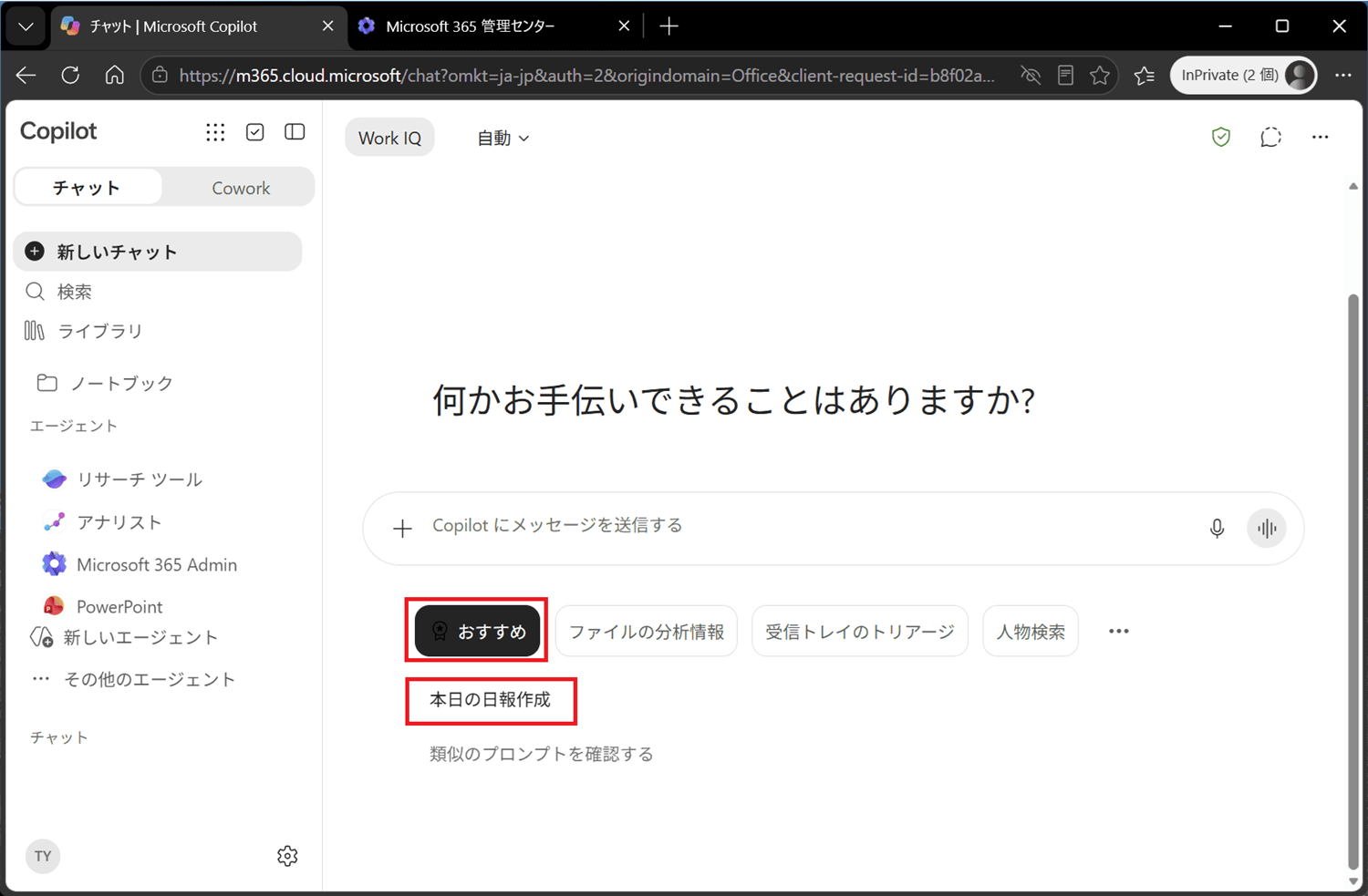Click the green shield protection icon
Image resolution: width=1368 pixels, height=896 pixels.
tap(1221, 137)
